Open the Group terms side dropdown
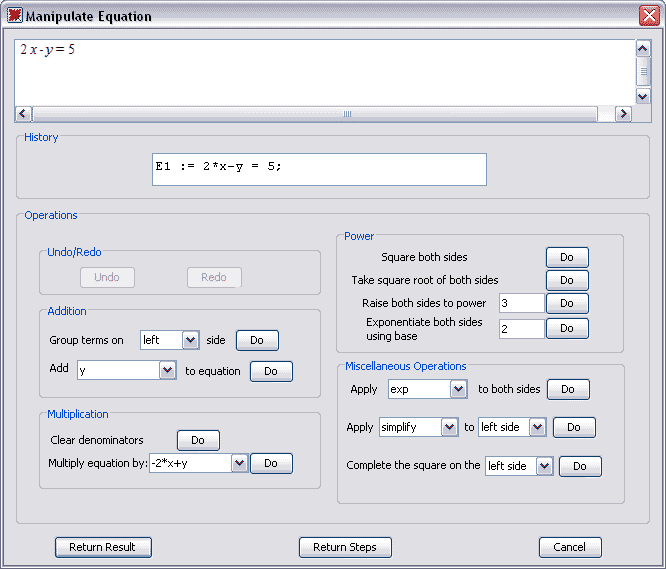This screenshot has height=569, width=666. tap(191, 340)
